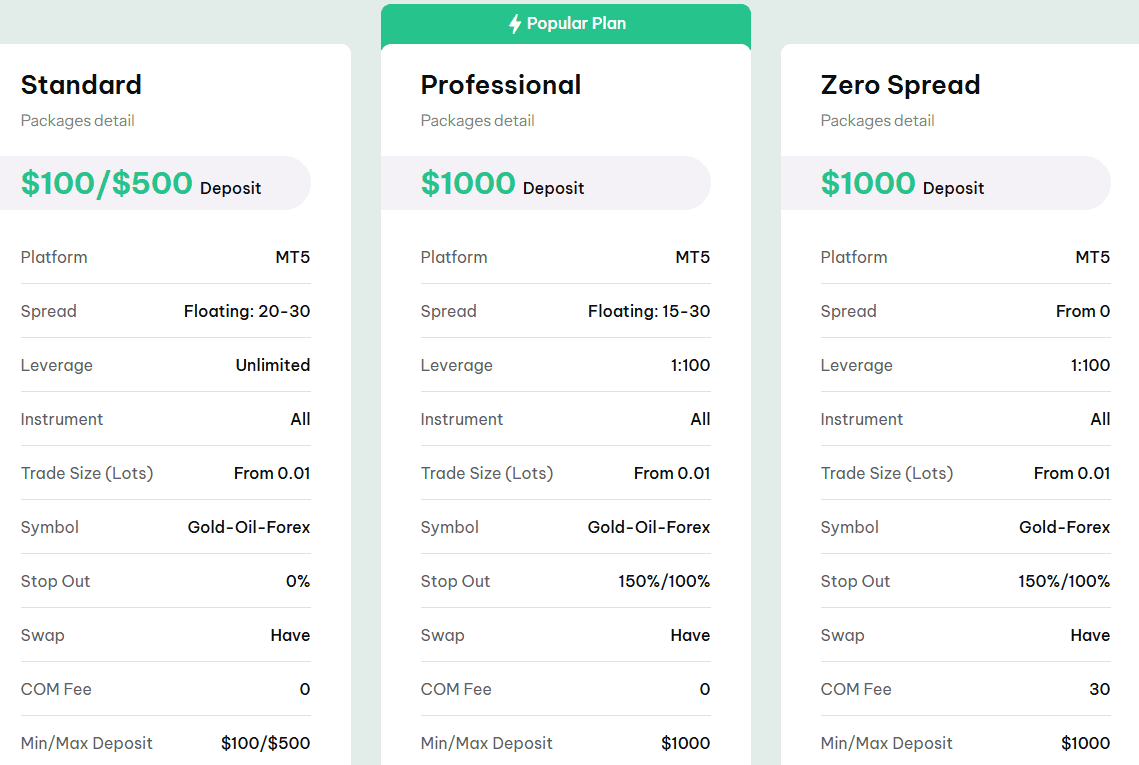The width and height of the screenshot is (1139, 765).
Task: Click the Gold-Forex symbol value
Action: [x=1064, y=527]
